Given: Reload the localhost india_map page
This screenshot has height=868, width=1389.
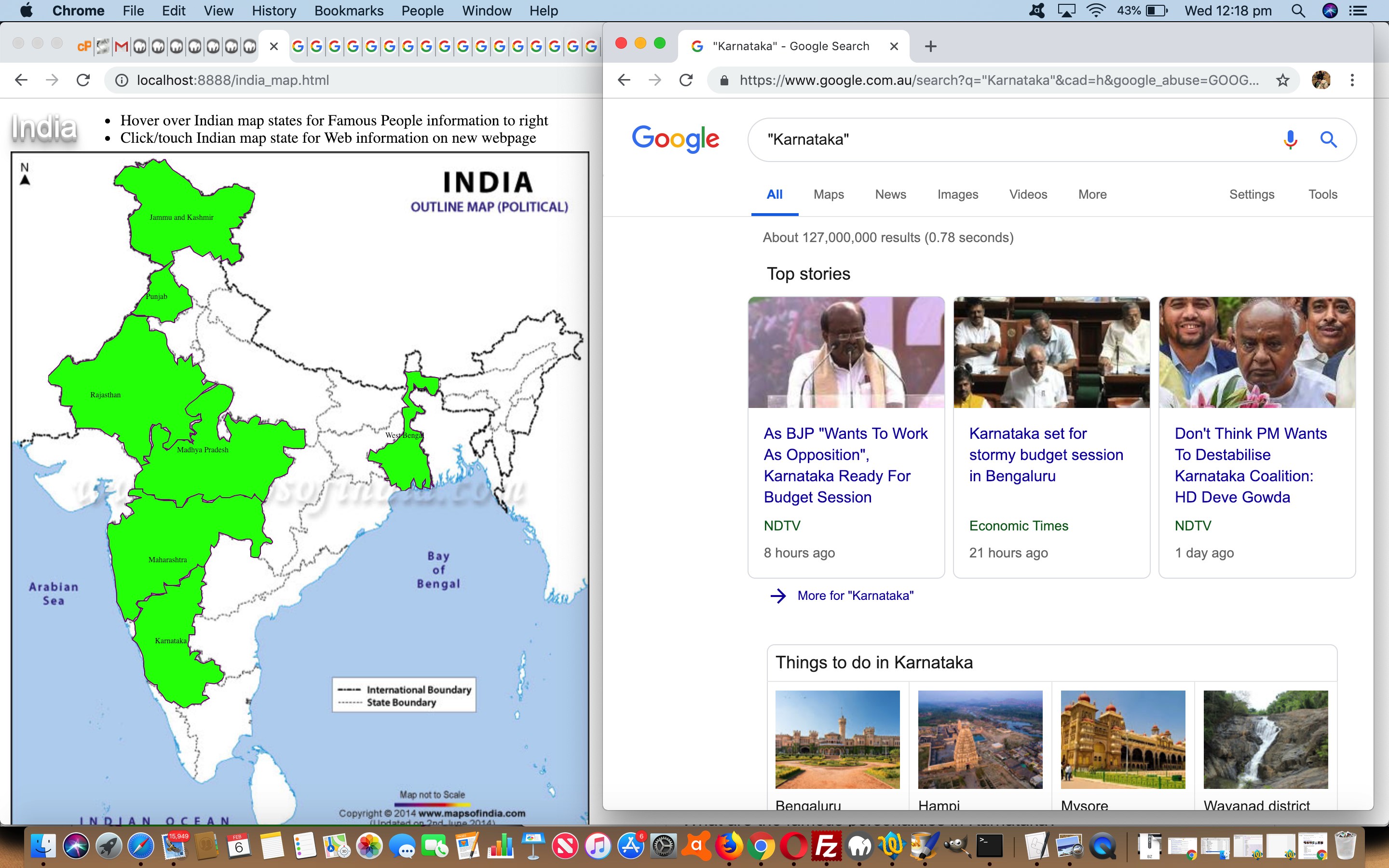Looking at the screenshot, I should [83, 81].
